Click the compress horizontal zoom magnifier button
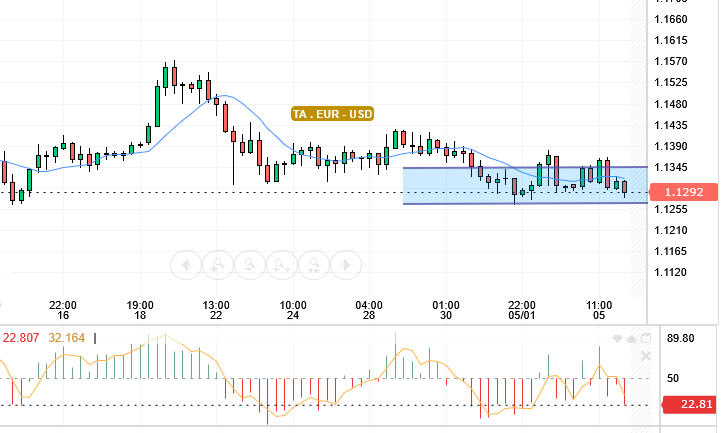Image resolution: width=723 pixels, height=433 pixels. pyautogui.click(x=314, y=265)
